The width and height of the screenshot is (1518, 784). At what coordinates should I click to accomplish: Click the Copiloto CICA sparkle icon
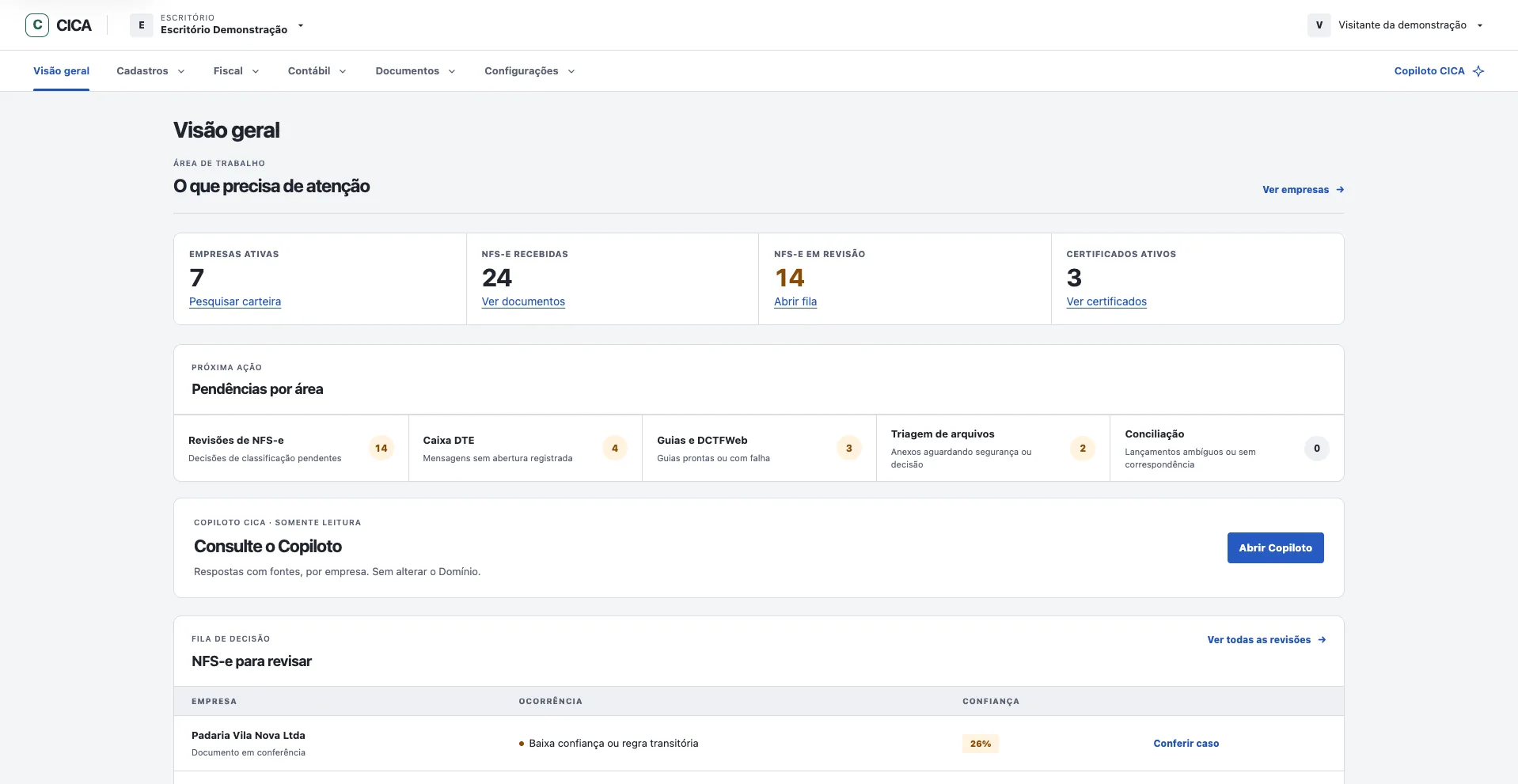tap(1478, 71)
